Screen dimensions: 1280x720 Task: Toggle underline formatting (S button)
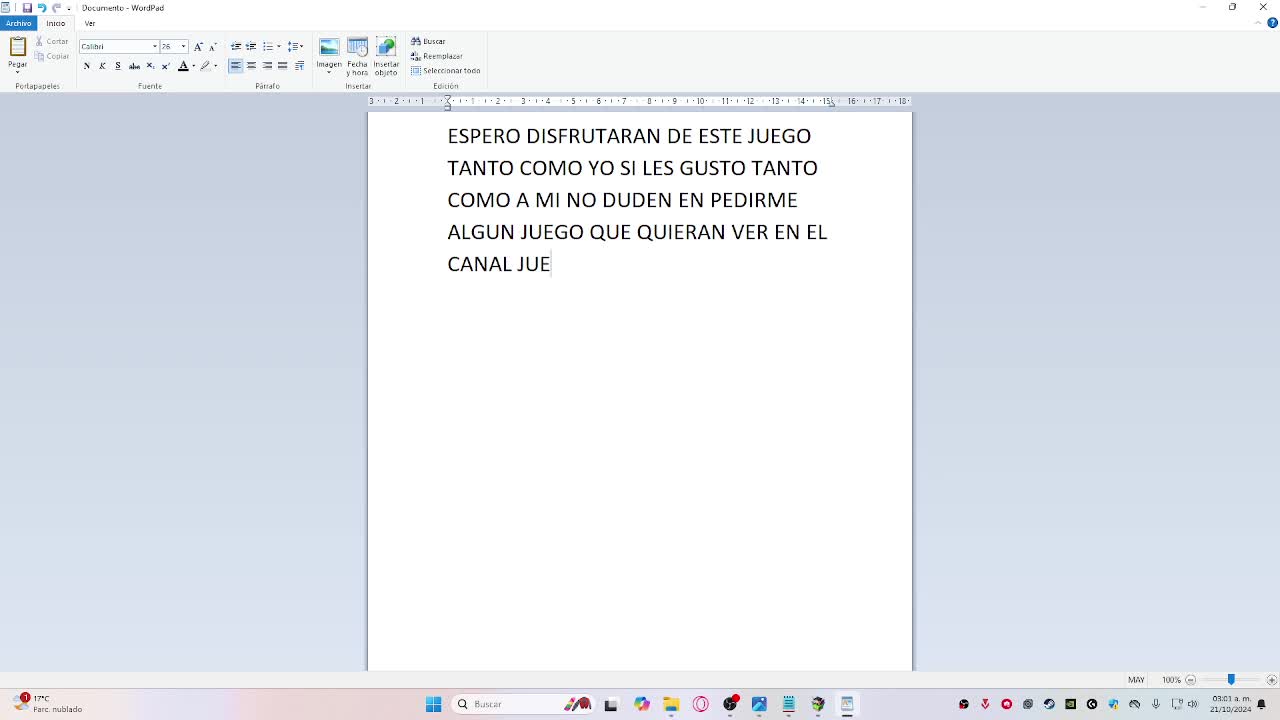(x=118, y=66)
